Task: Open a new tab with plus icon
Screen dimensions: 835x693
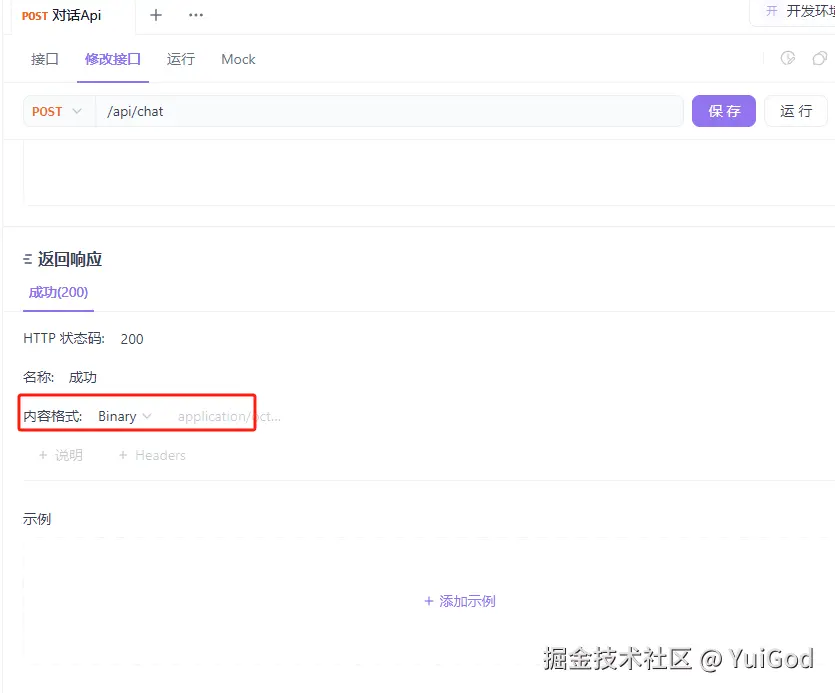Action: [x=155, y=15]
